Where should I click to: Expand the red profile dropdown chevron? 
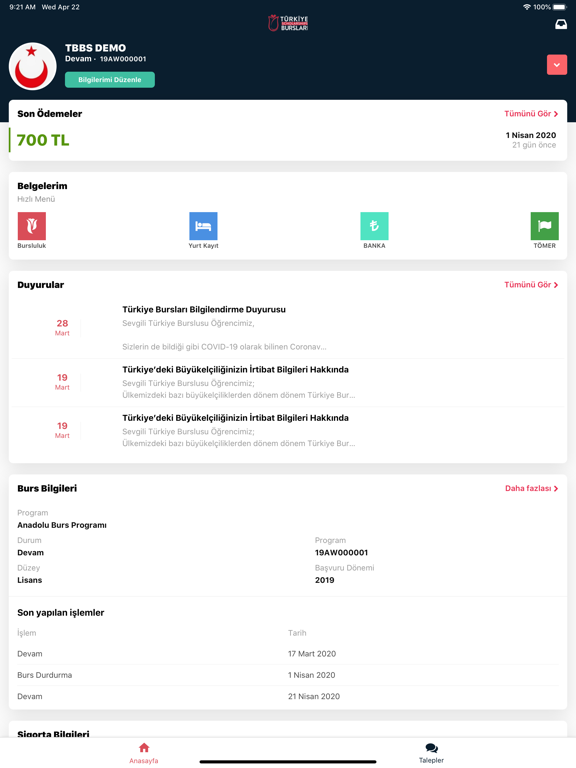[x=556, y=65]
